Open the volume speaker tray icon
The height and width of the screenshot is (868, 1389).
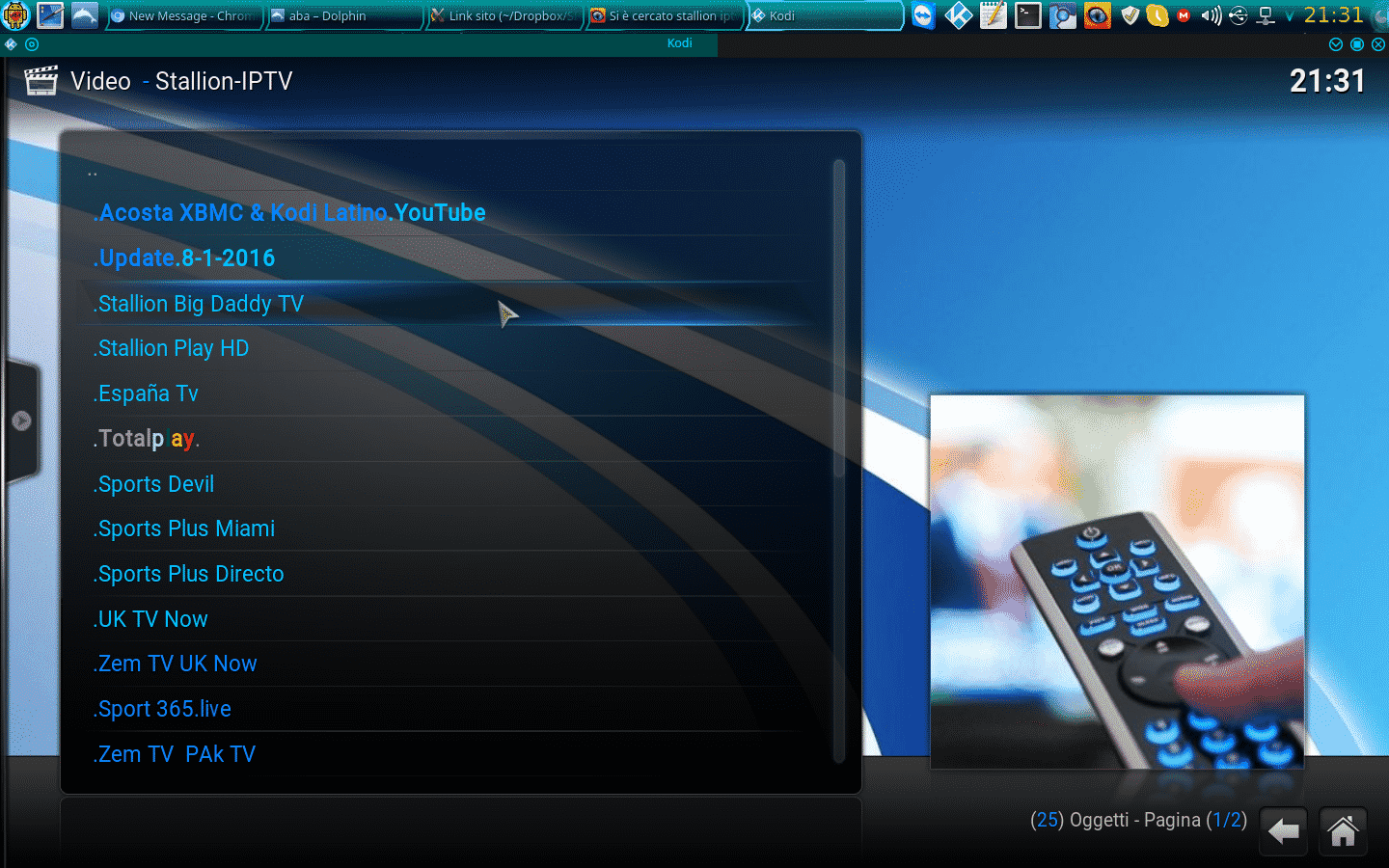1212,15
